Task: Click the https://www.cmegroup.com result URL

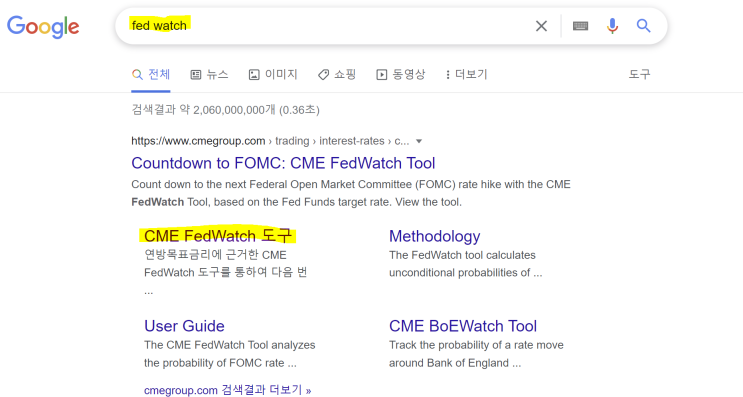Action: [198, 141]
